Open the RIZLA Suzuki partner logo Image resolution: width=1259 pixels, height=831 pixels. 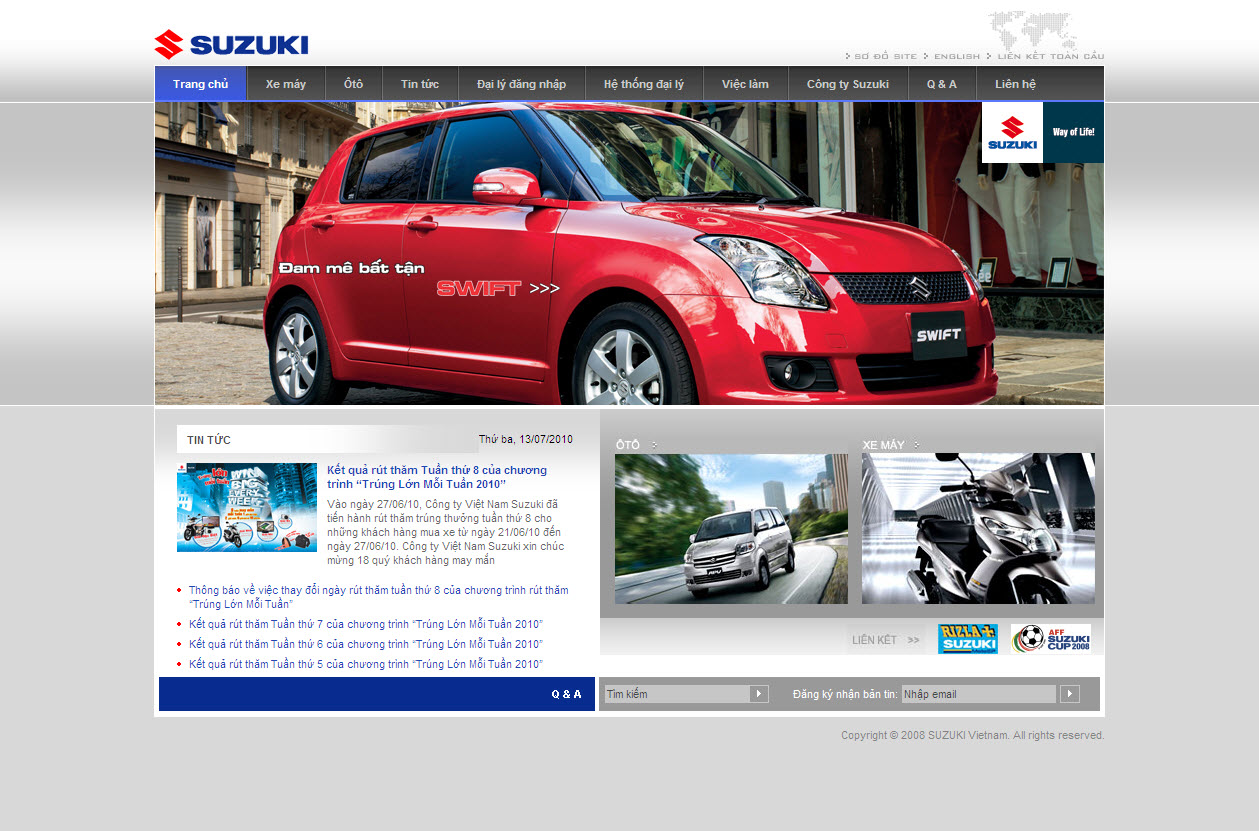point(968,639)
